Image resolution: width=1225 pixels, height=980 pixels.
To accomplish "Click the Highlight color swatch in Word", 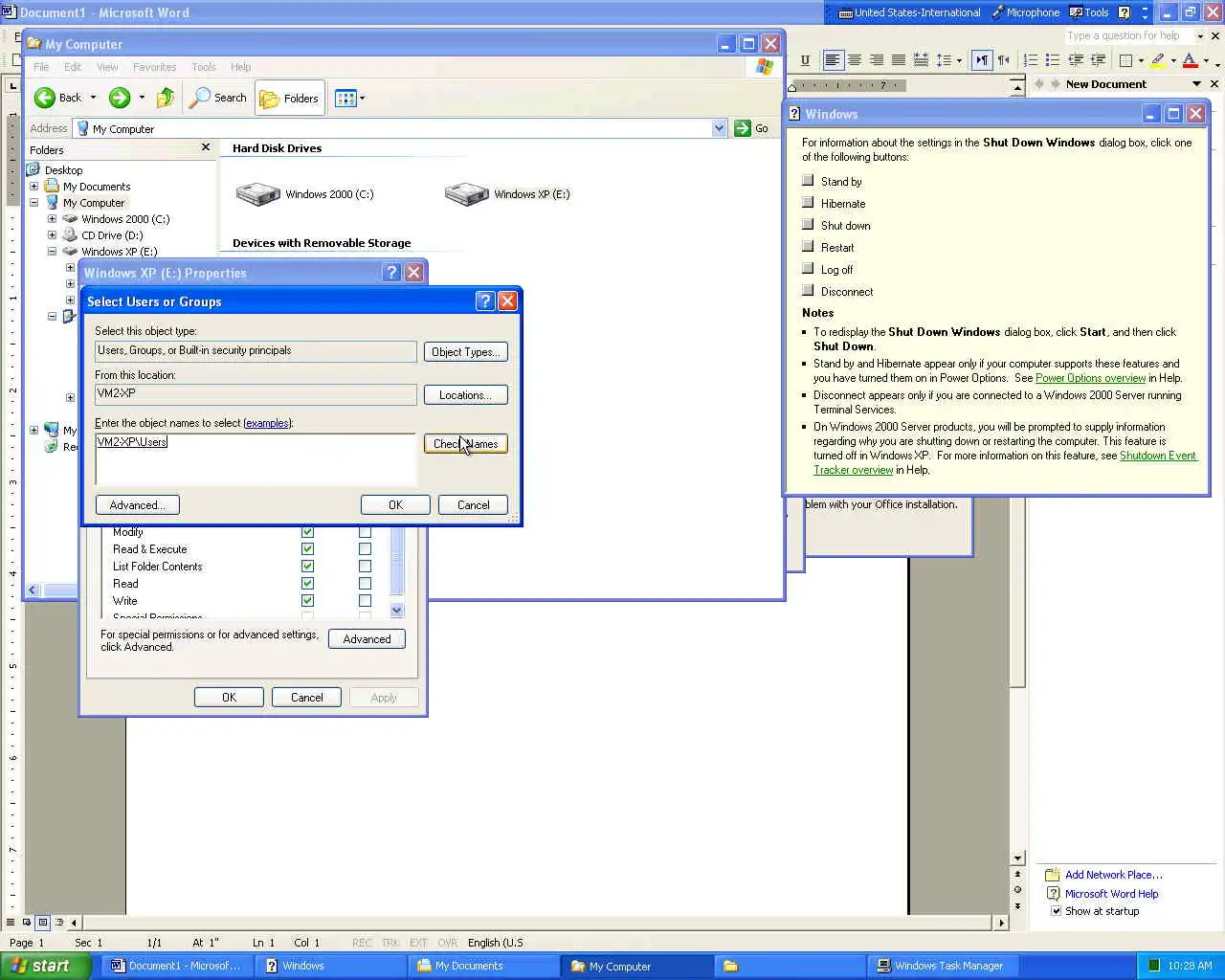I will click(1158, 60).
